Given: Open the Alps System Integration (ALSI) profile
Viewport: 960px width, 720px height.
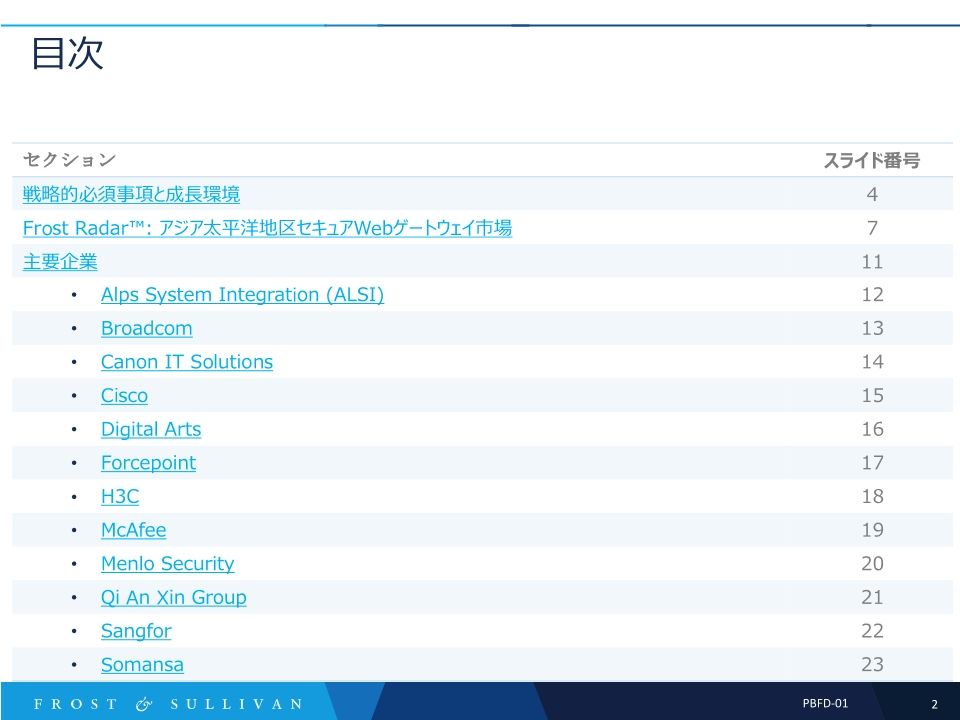Looking at the screenshot, I should 243,294.
